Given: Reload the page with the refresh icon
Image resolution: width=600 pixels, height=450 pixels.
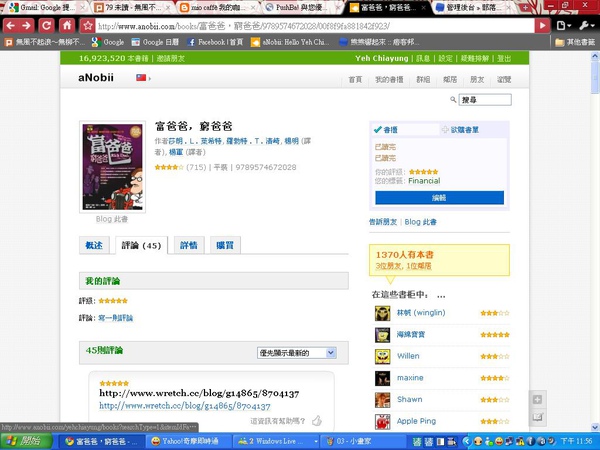Looking at the screenshot, I should 47,26.
